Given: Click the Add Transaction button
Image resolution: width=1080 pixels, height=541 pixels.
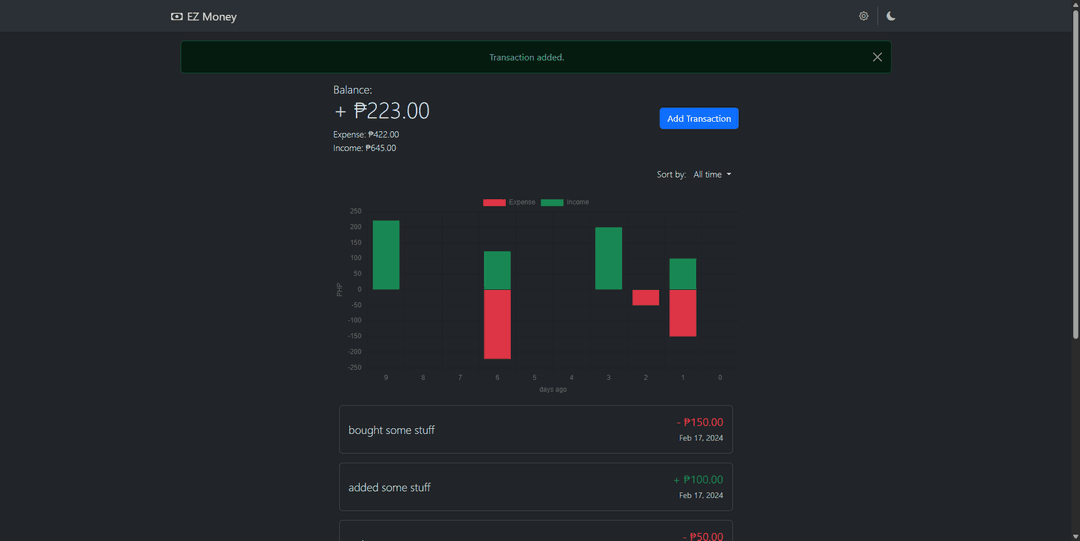Looking at the screenshot, I should tap(699, 119).
